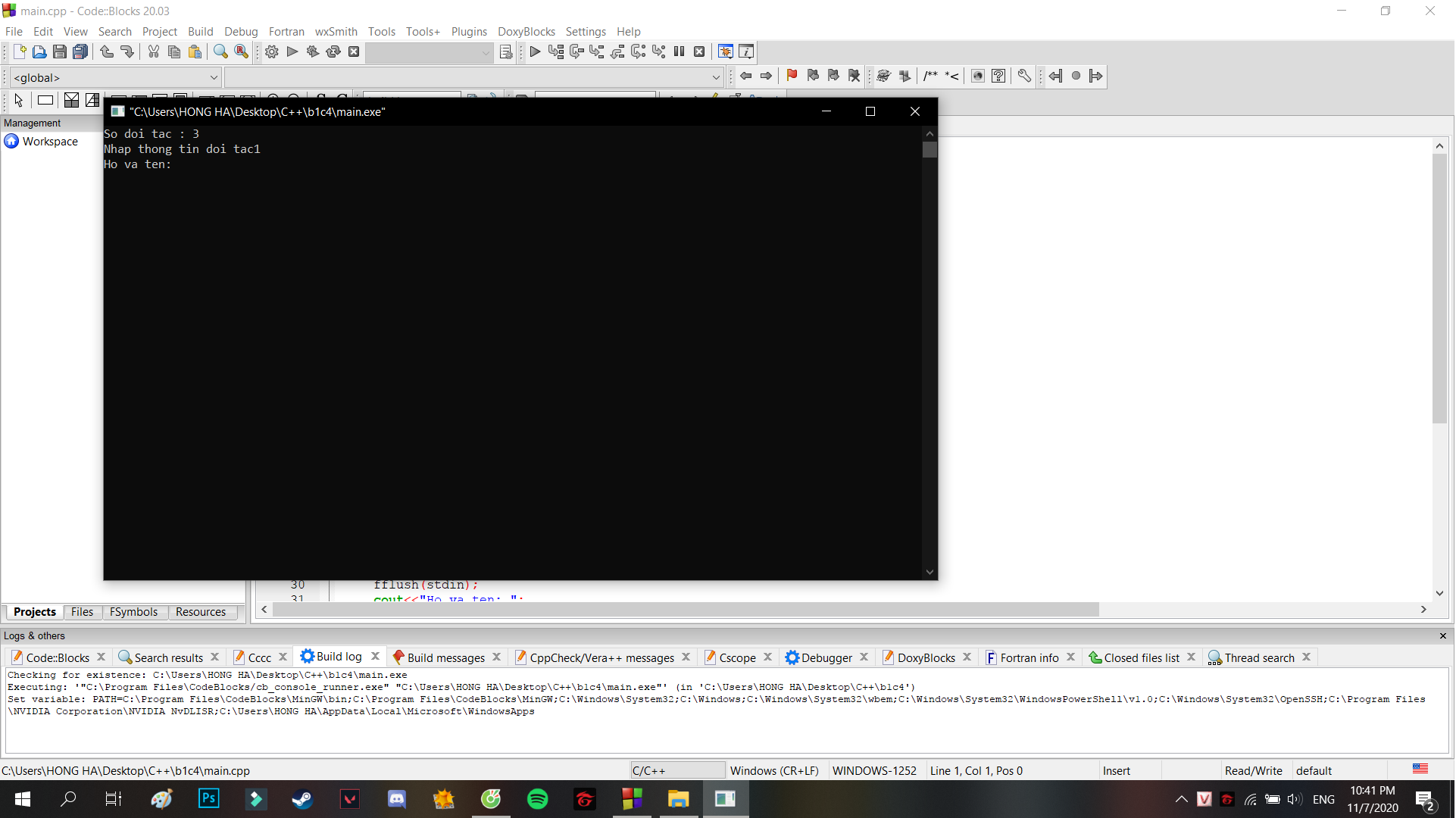
Task: Click the Cut scissors icon
Action: tap(154, 52)
